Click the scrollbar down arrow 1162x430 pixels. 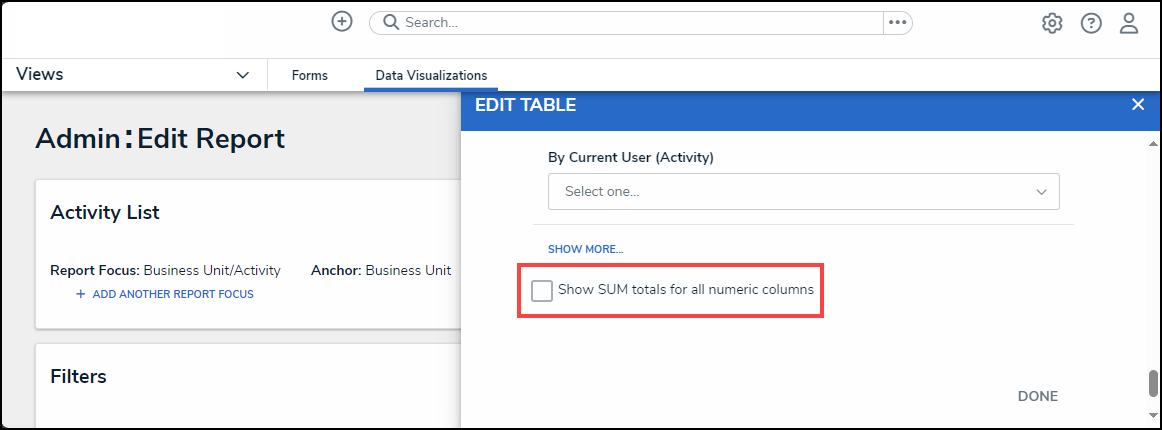[x=1153, y=414]
